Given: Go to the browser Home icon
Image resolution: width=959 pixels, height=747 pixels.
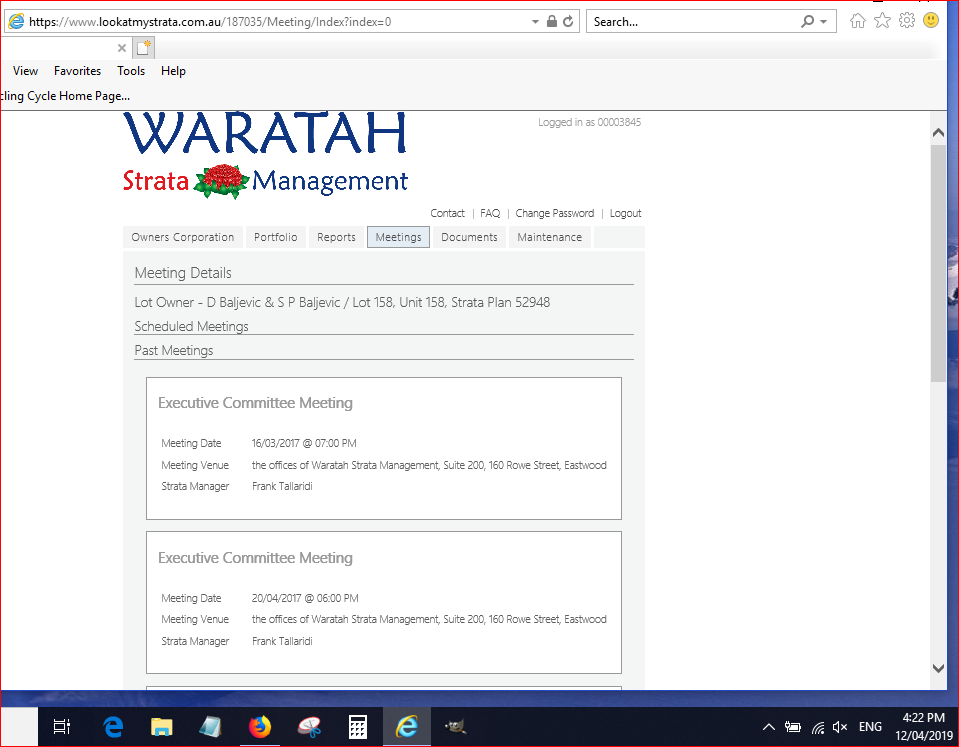Looking at the screenshot, I should click(857, 21).
